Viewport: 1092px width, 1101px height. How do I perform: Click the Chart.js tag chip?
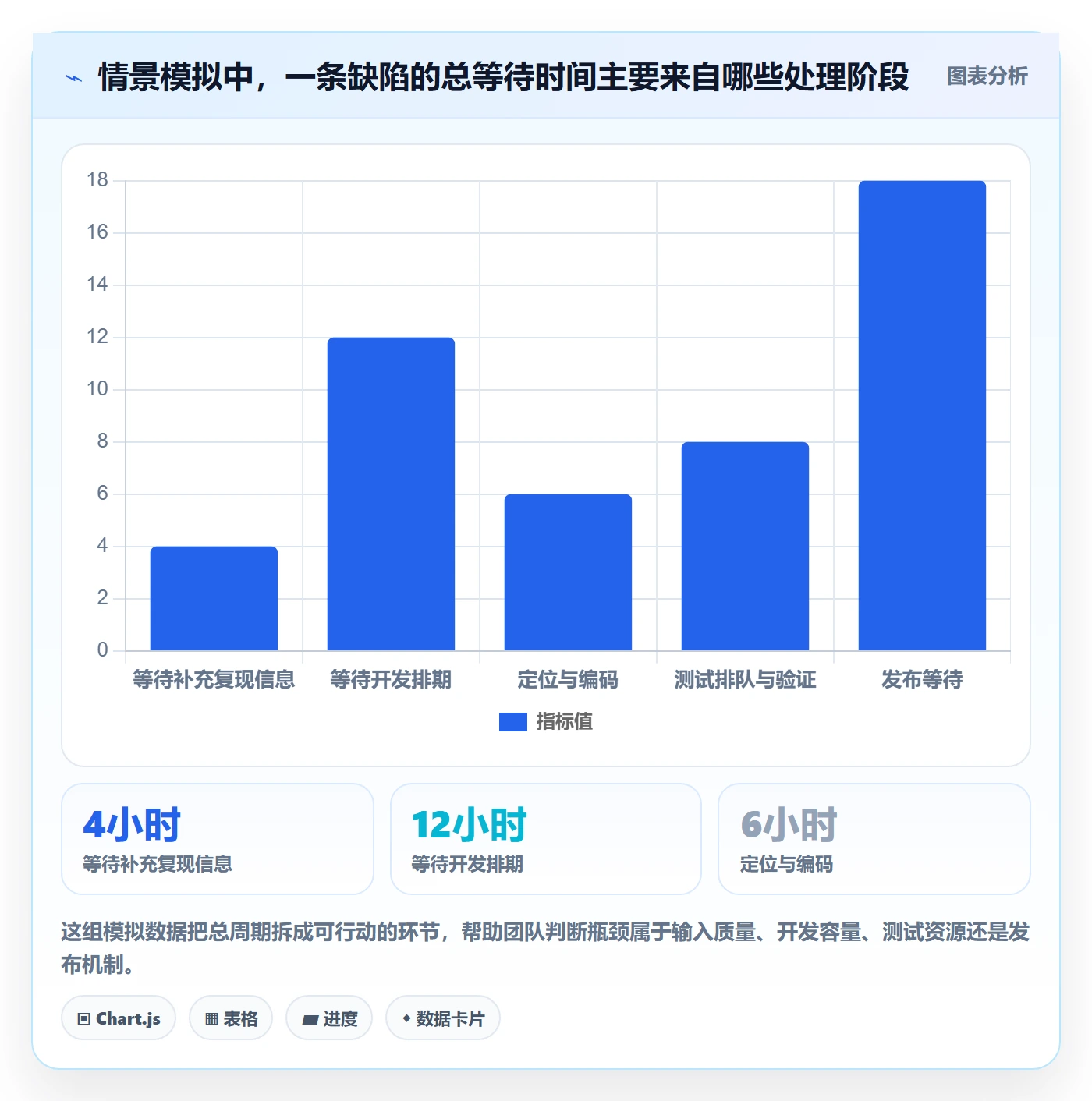[x=119, y=1018]
